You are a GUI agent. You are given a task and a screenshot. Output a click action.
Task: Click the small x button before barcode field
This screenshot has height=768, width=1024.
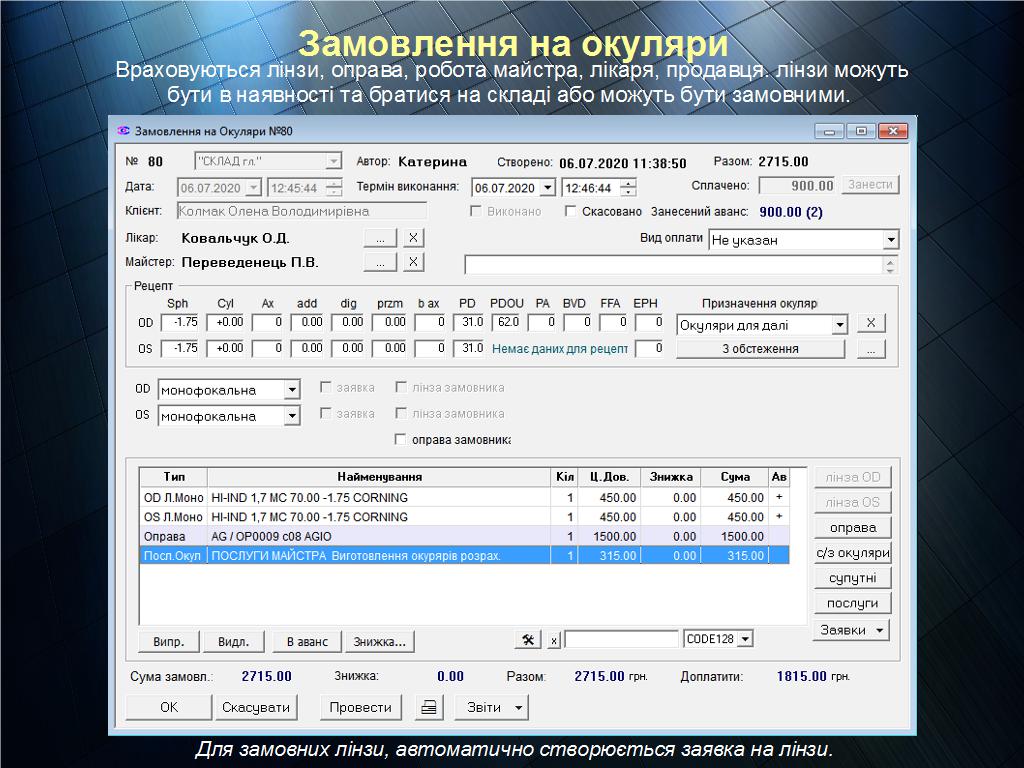[554, 640]
